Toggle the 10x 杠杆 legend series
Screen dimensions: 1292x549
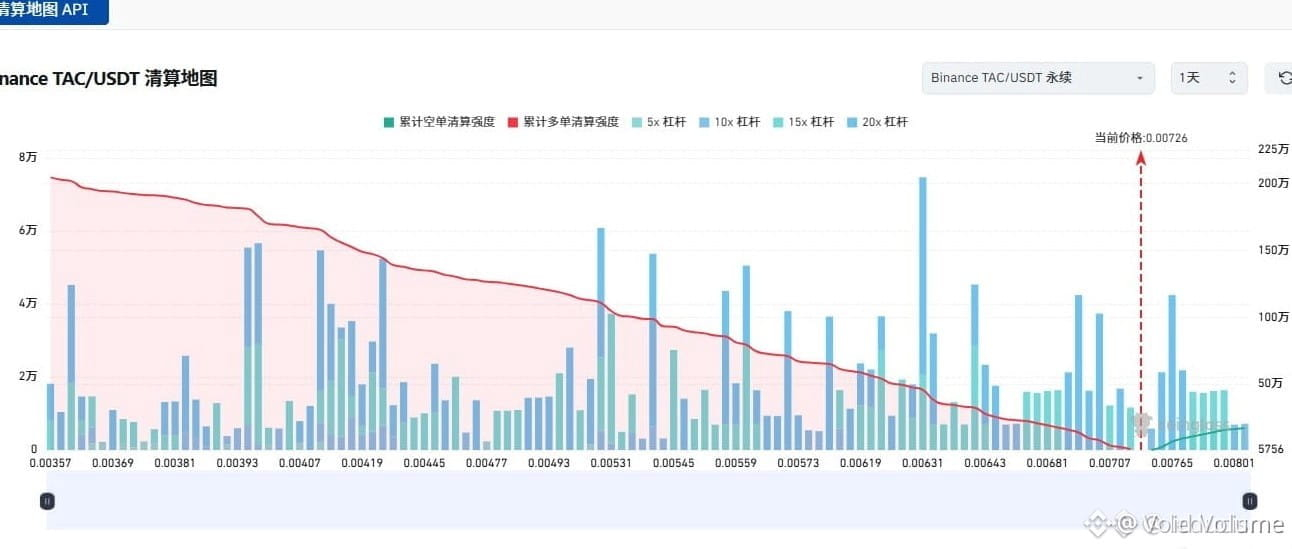729,122
